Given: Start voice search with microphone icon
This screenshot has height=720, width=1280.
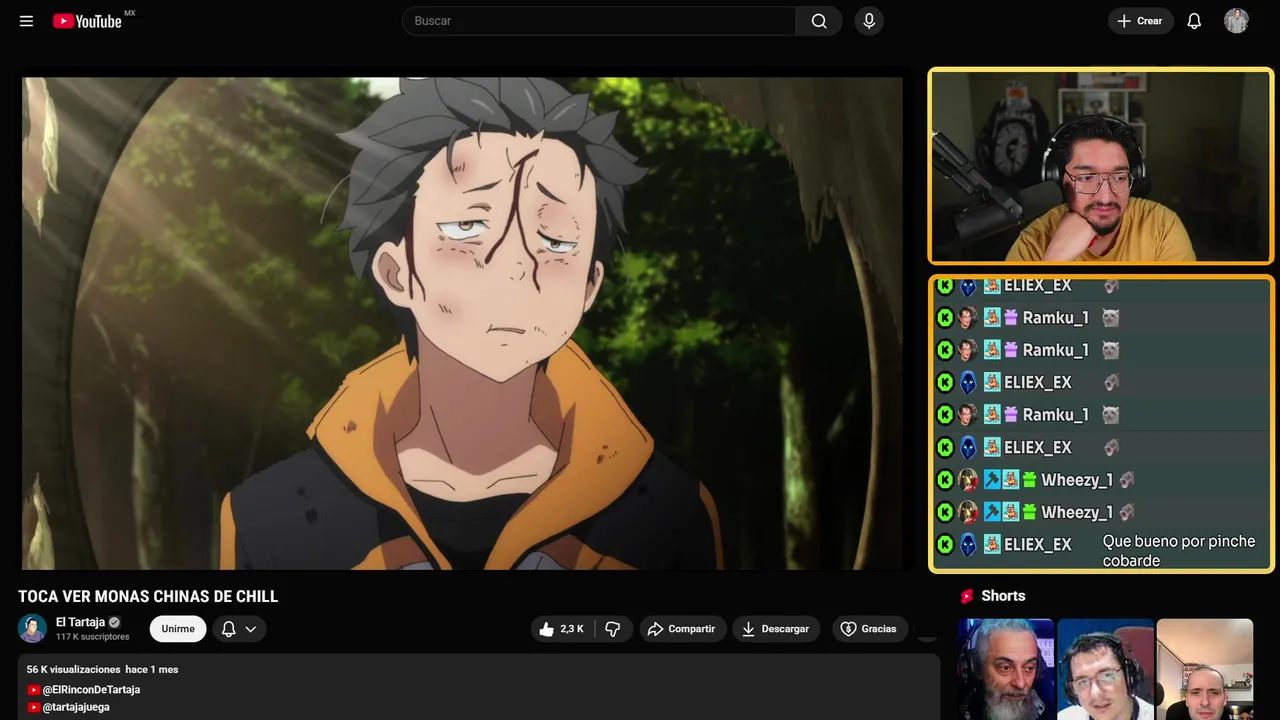Looking at the screenshot, I should point(869,21).
